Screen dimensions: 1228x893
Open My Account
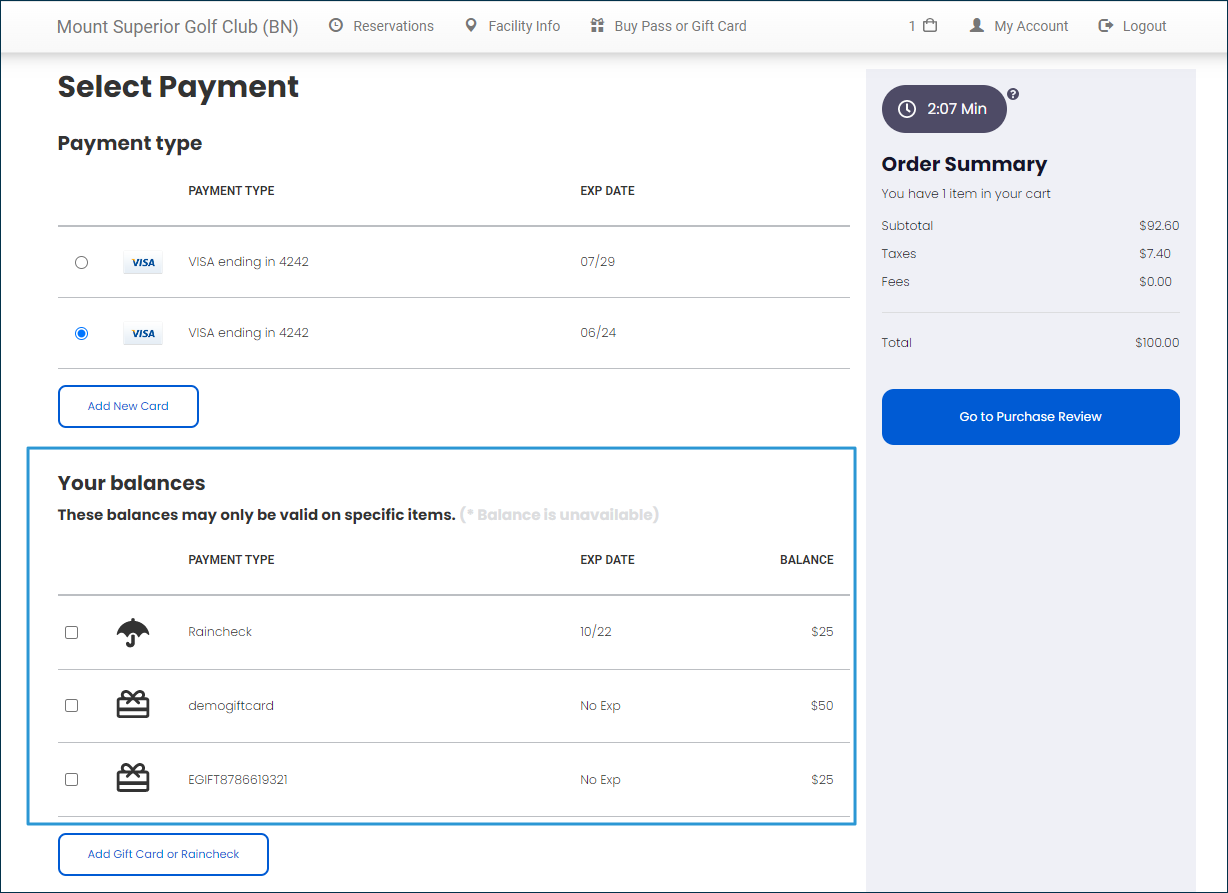click(x=1019, y=26)
